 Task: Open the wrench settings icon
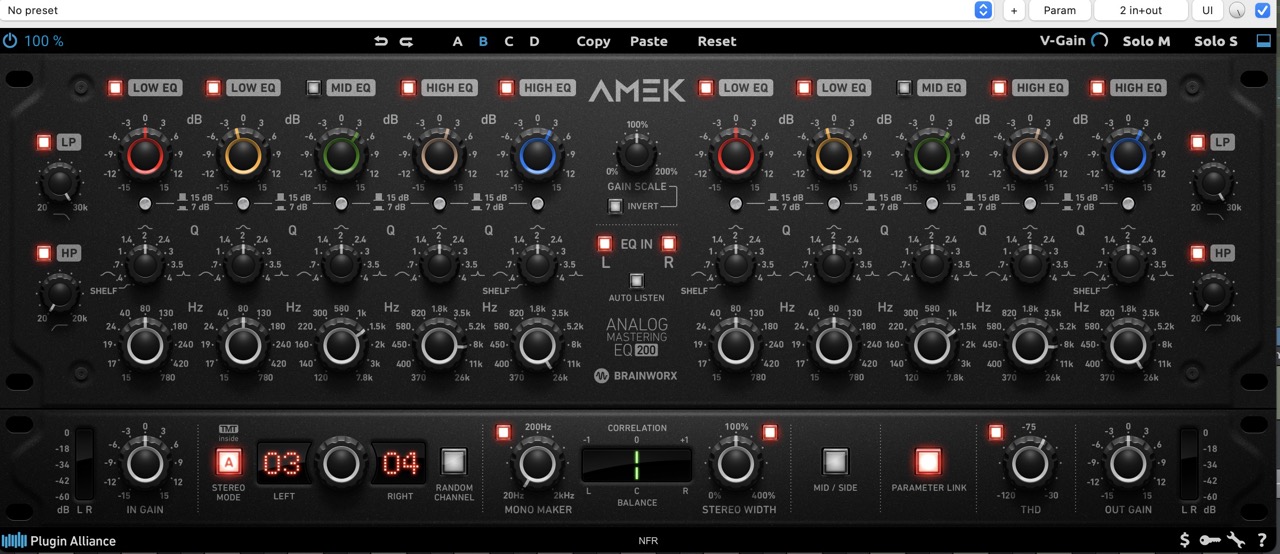(1237, 541)
